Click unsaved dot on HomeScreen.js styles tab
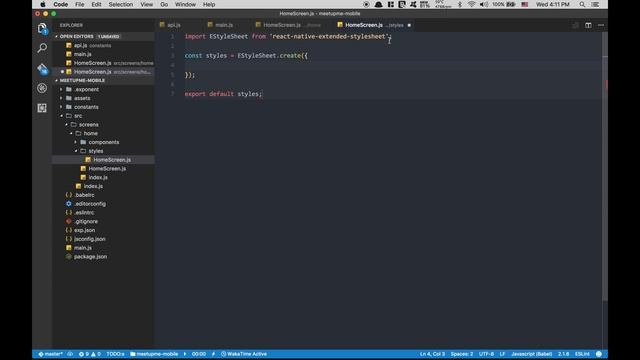 click(409, 25)
